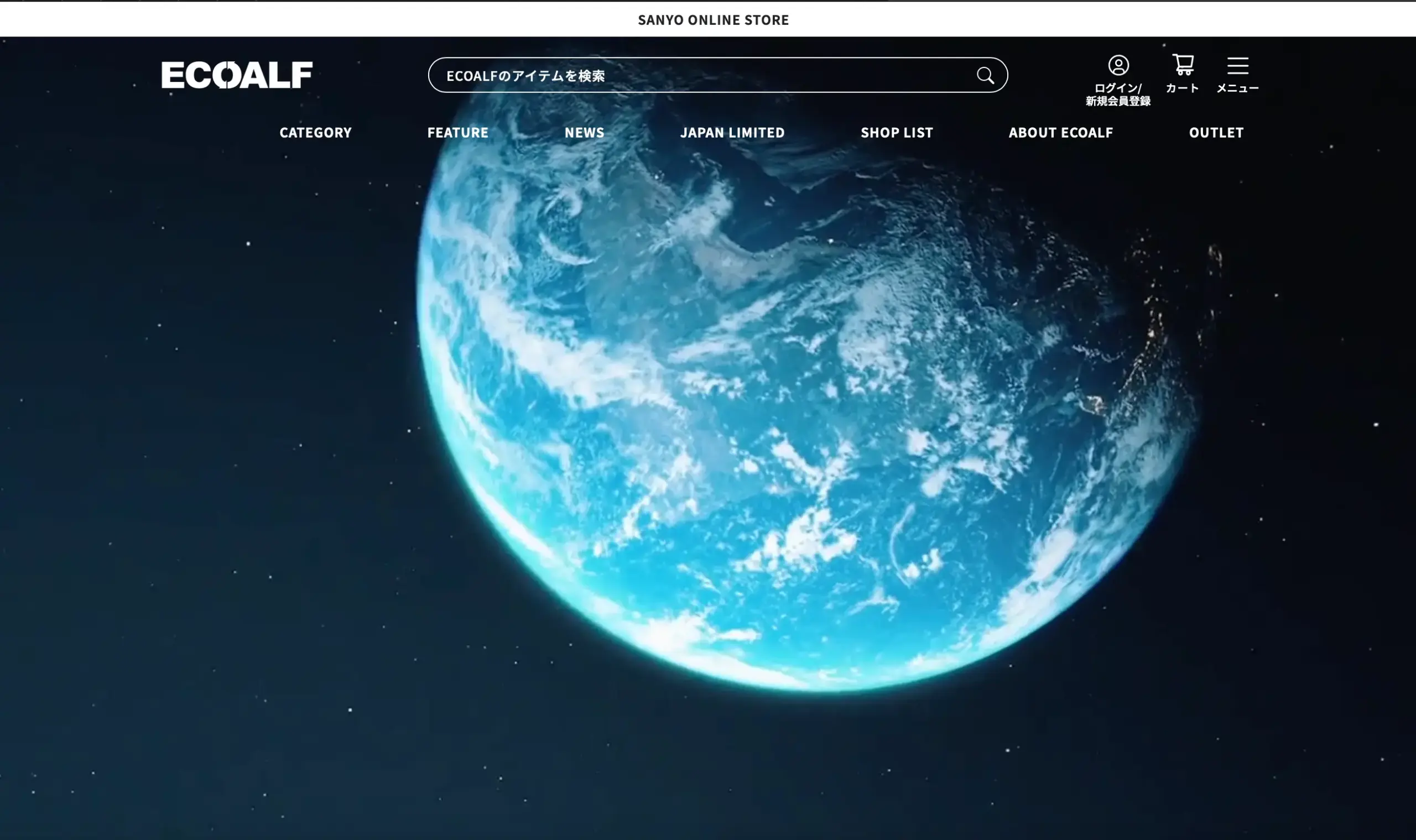Click the メニュー text label
The width and height of the screenshot is (1416, 840).
tap(1238, 88)
